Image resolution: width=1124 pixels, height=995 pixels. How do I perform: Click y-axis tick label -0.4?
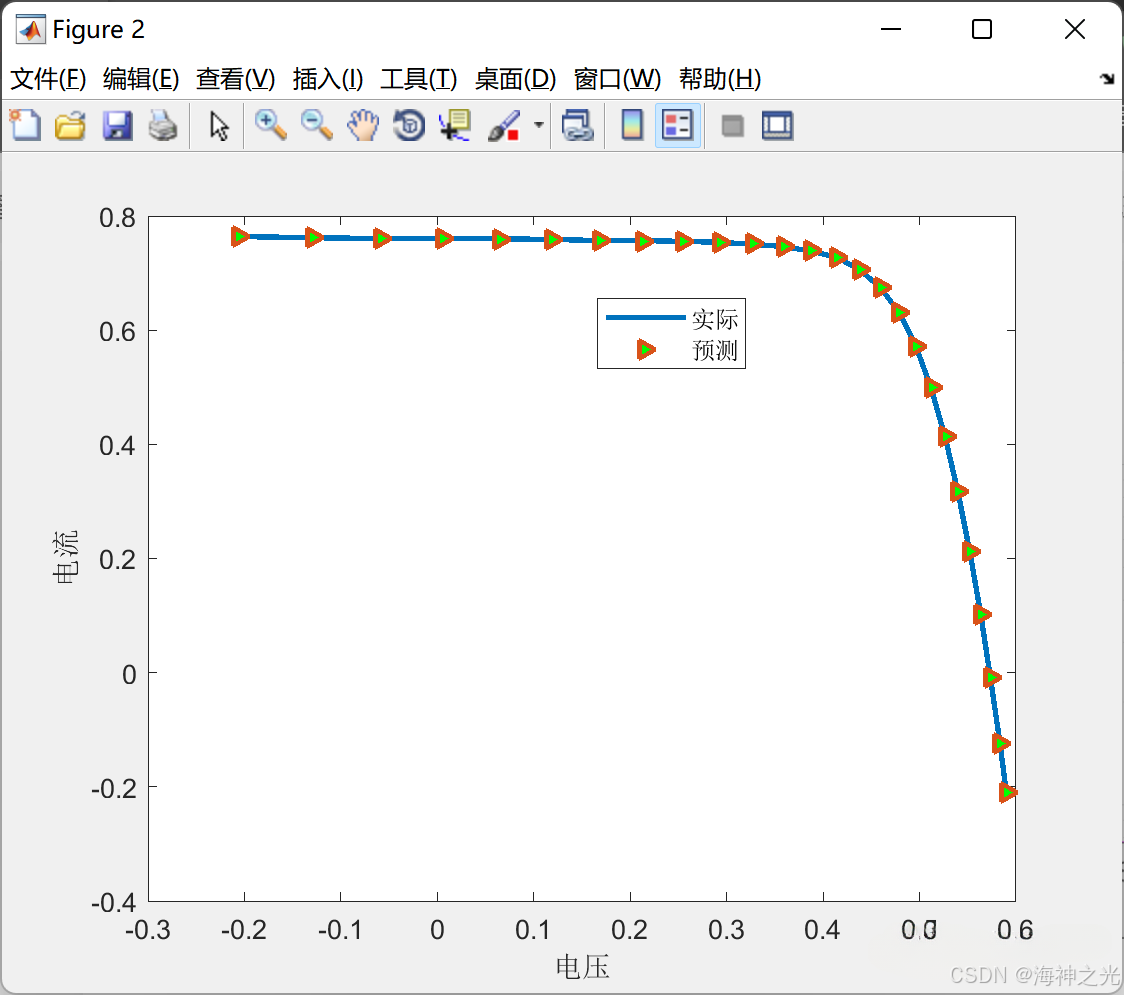[x=113, y=903]
